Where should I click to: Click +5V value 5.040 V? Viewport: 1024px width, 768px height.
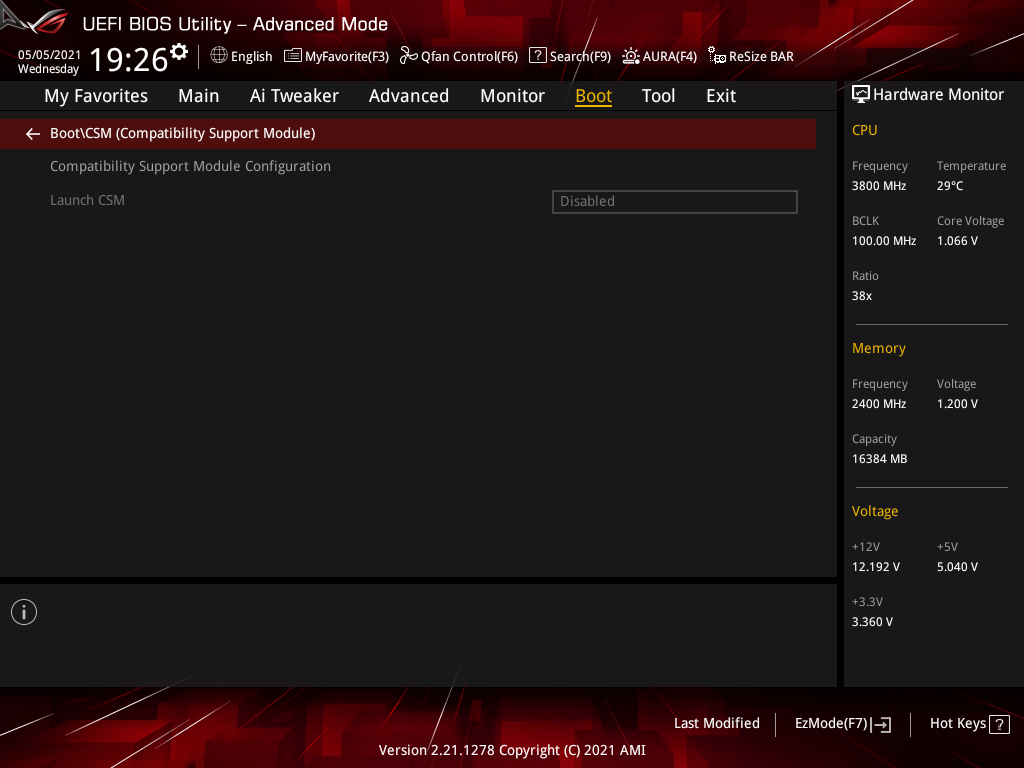click(957, 567)
